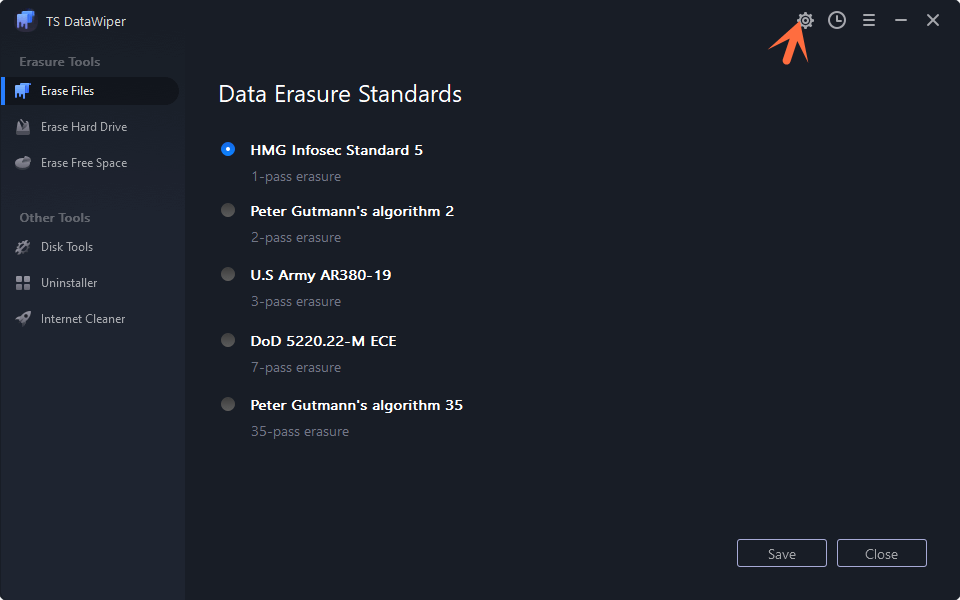Image resolution: width=960 pixels, height=600 pixels.
Task: Select the Erase Hard Drive tool icon
Action: (22, 127)
